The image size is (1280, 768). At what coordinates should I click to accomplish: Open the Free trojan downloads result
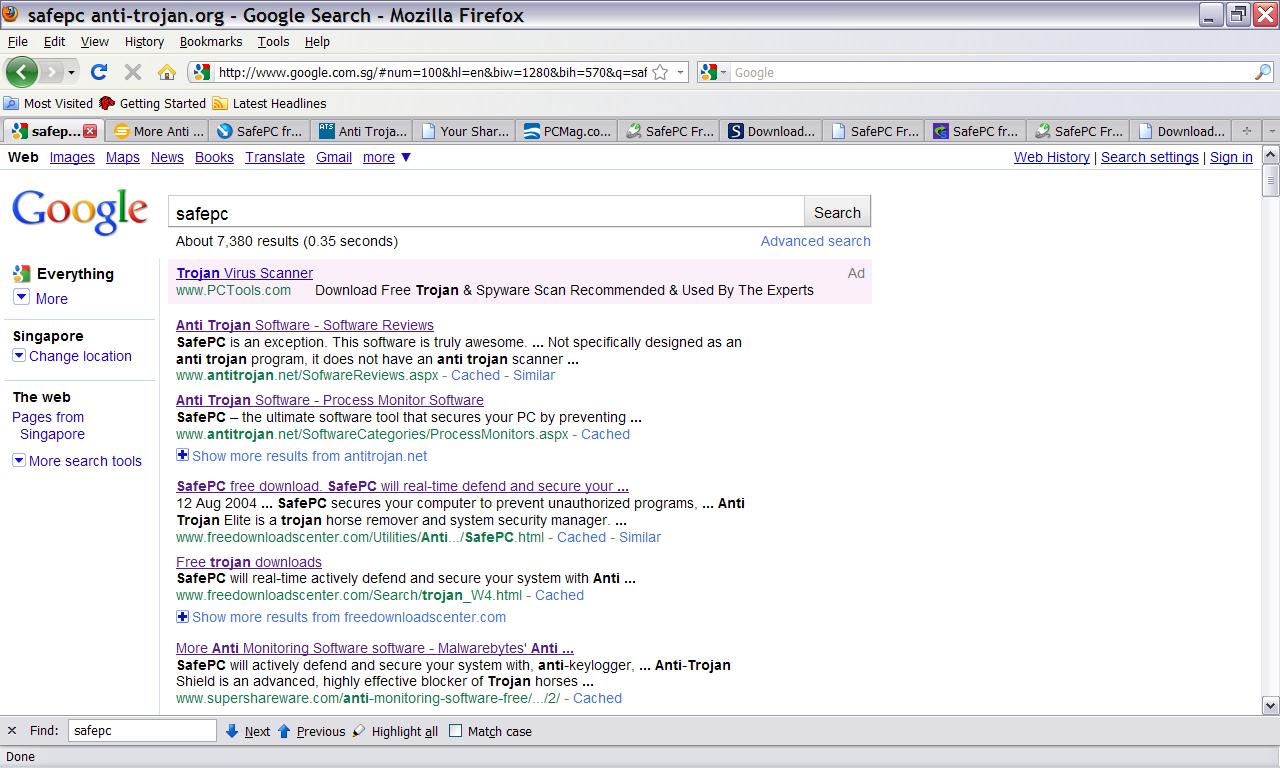tap(249, 562)
